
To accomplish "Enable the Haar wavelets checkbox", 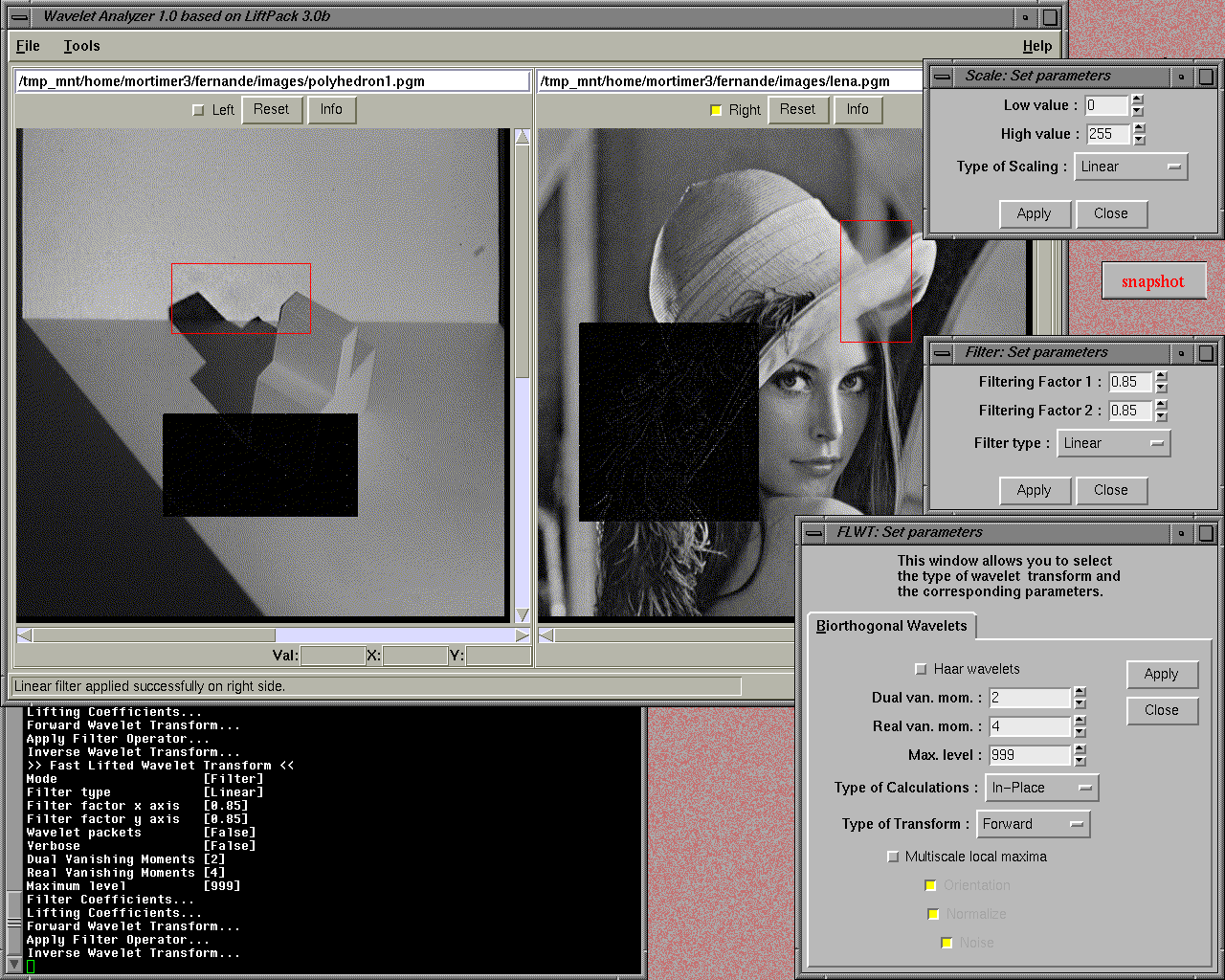I will click(x=921, y=669).
